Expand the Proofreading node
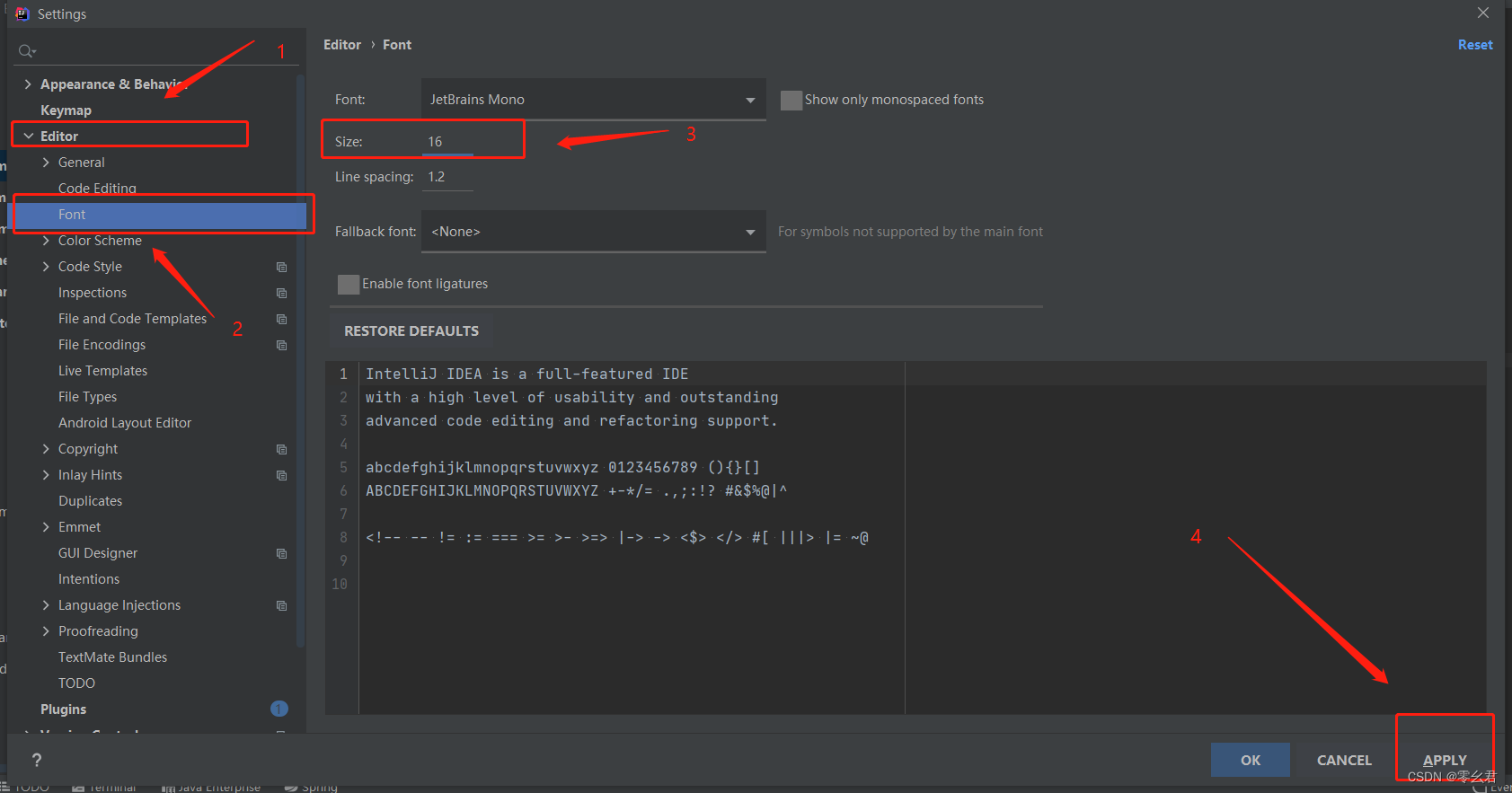 46,631
